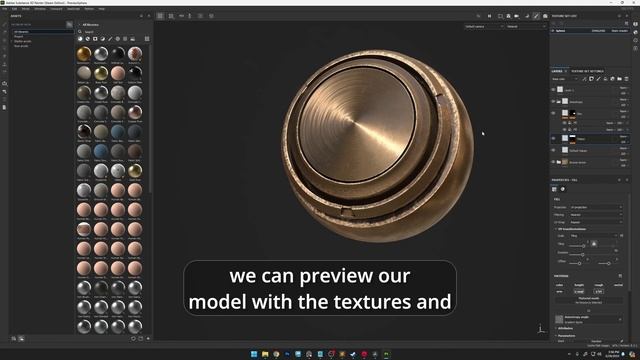
Task: Filter assets by Alphas icon
Action: (x=118, y=39)
